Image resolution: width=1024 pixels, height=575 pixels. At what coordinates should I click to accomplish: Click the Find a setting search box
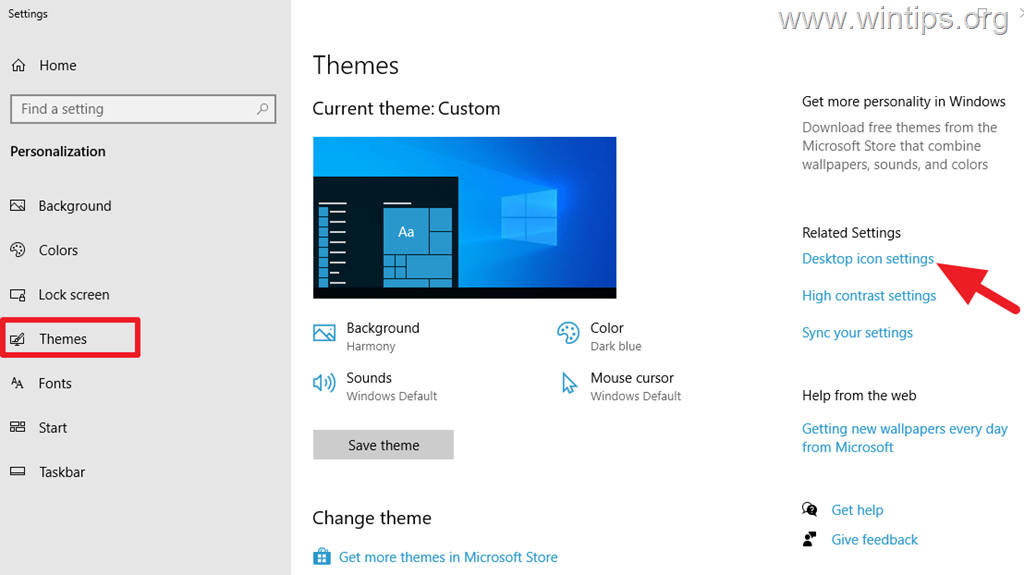[143, 108]
